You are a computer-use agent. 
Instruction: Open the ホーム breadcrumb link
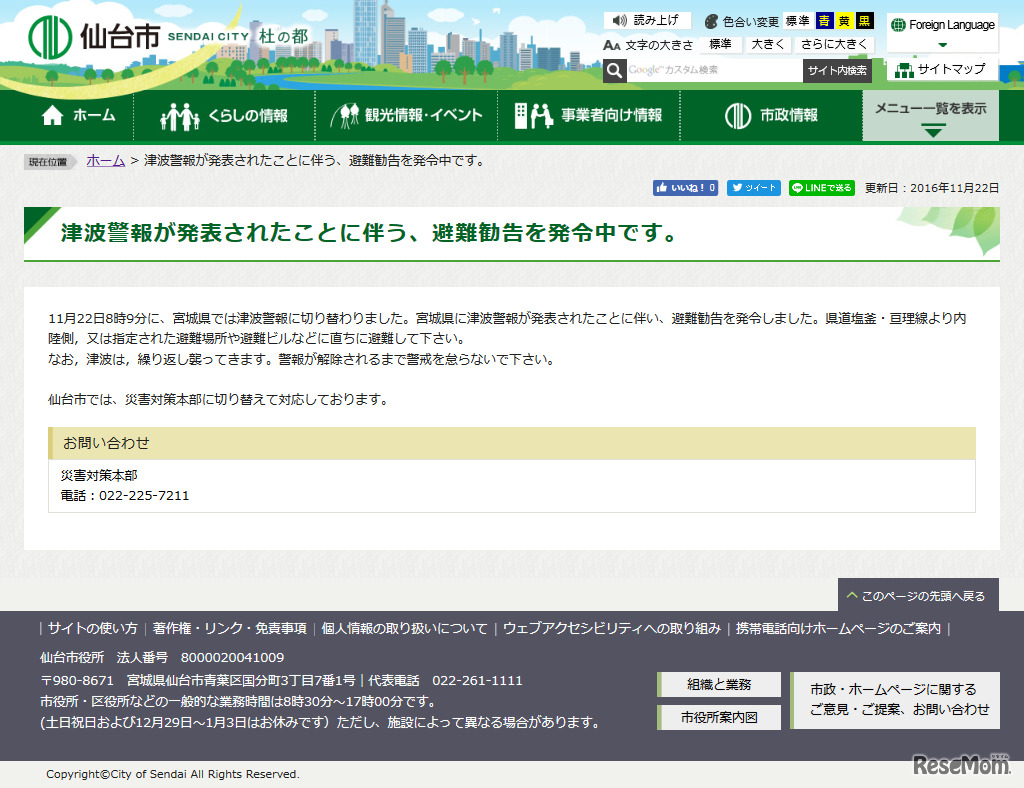pos(105,160)
